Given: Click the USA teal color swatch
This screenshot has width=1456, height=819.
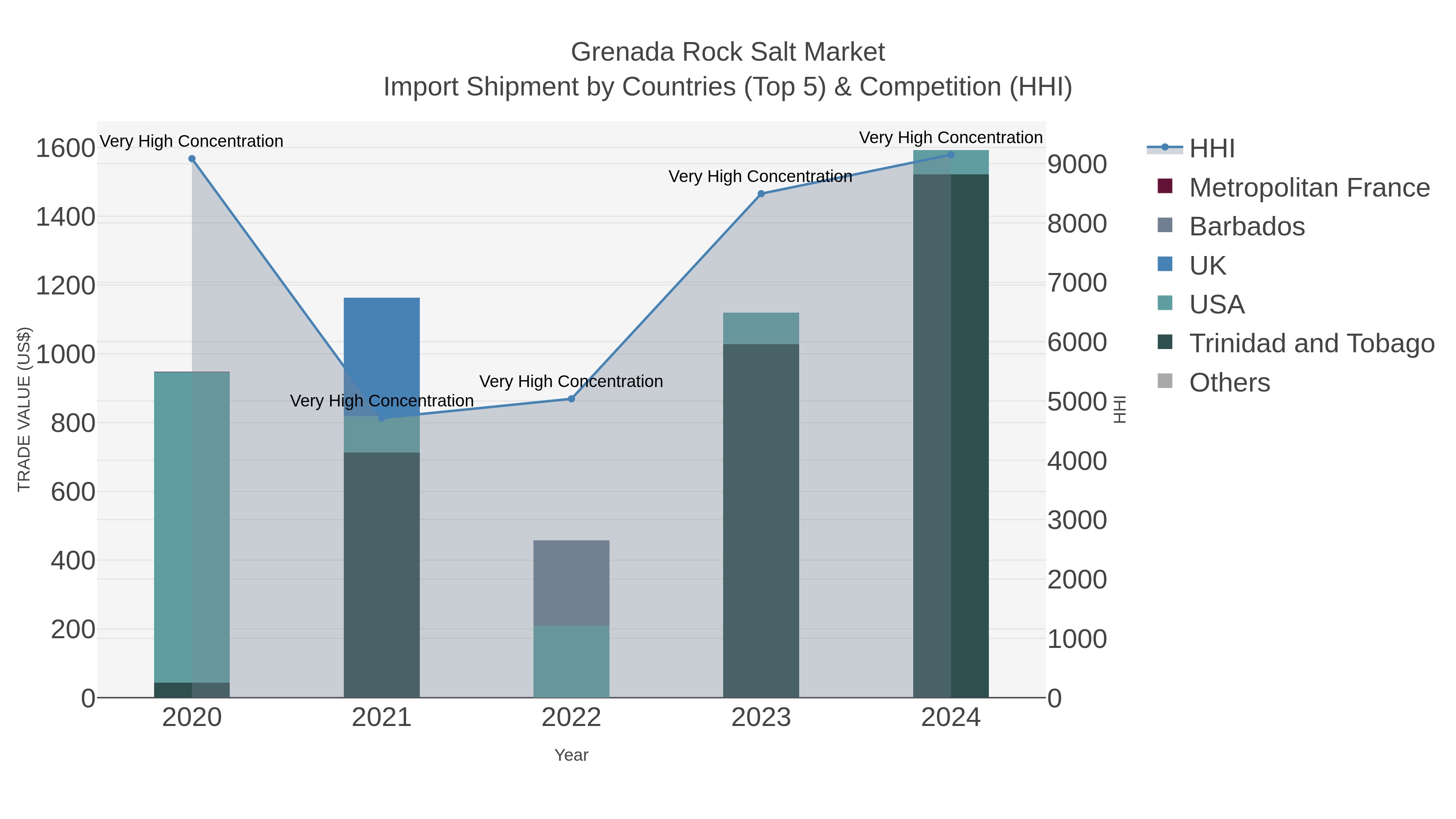Looking at the screenshot, I should click(x=1165, y=303).
